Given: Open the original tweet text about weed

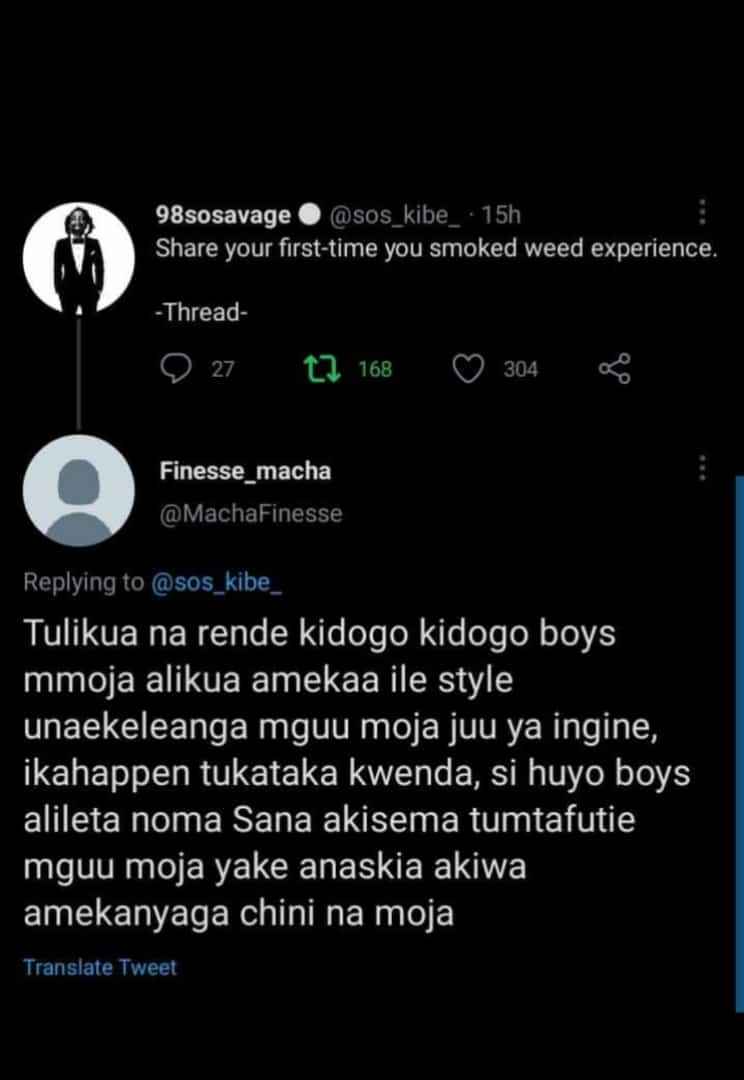Looking at the screenshot, I should click(436, 249).
